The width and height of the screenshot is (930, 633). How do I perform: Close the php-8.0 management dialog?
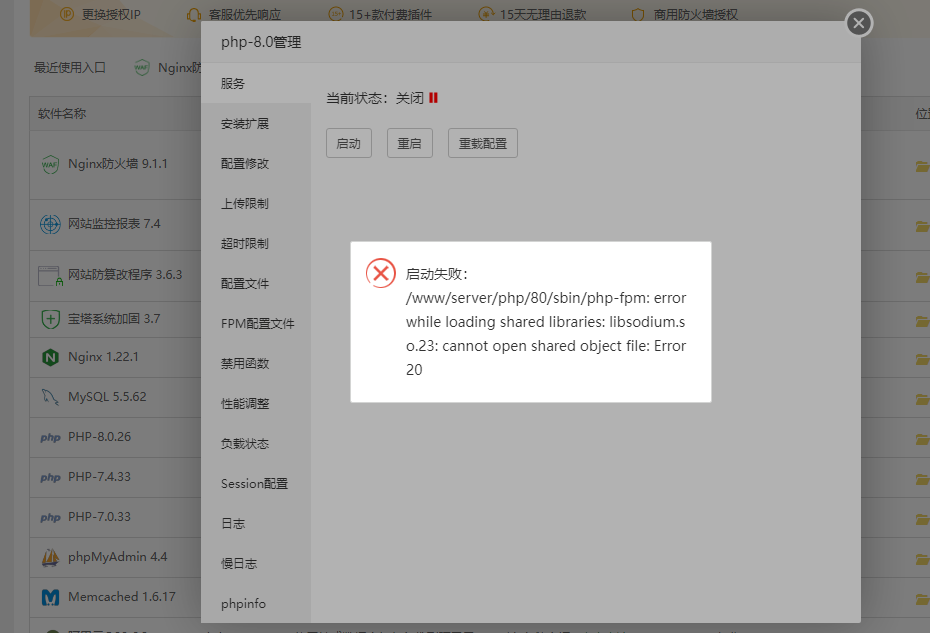click(x=858, y=23)
